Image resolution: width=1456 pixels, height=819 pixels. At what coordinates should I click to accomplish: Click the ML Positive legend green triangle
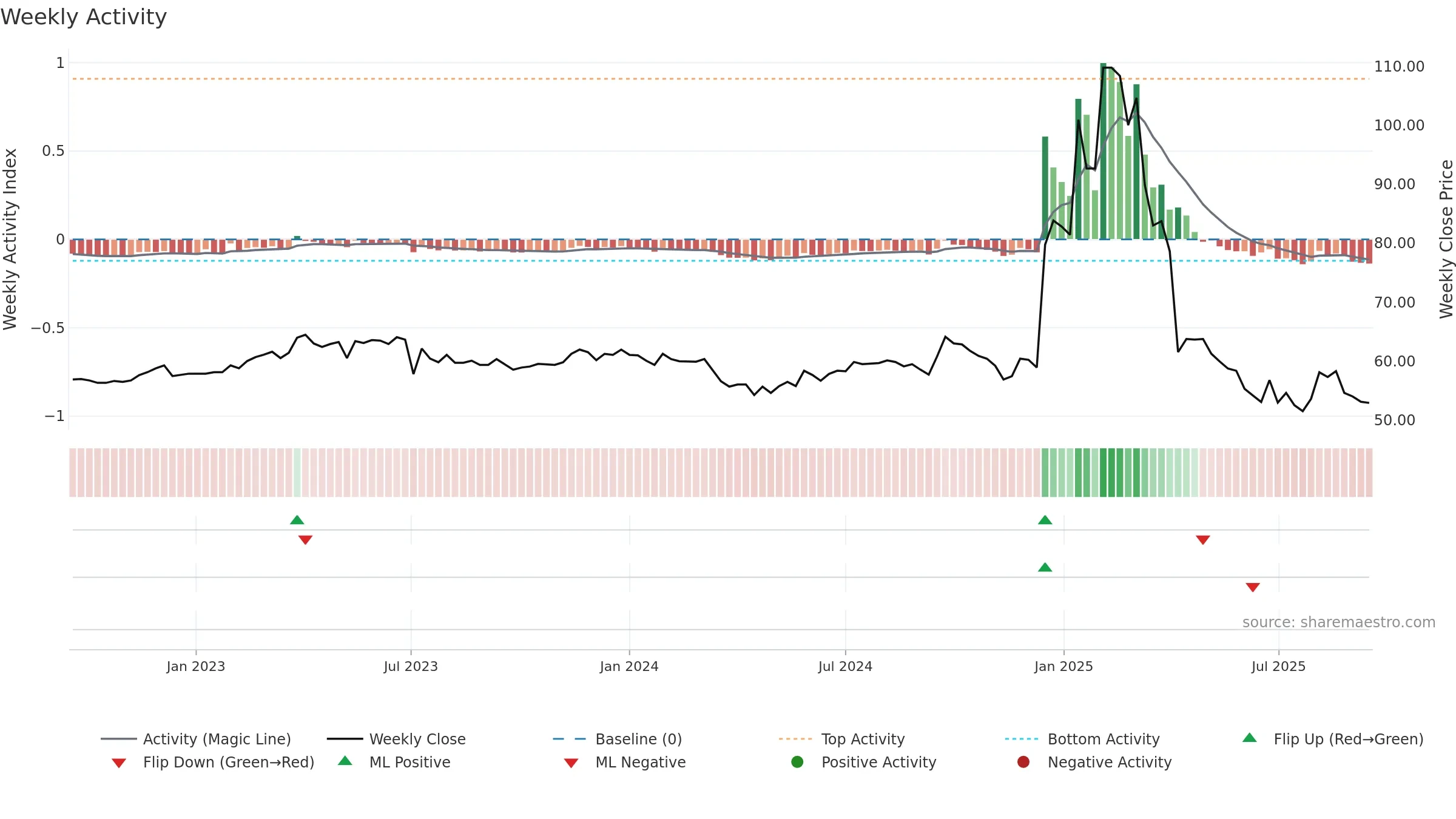pos(345,761)
